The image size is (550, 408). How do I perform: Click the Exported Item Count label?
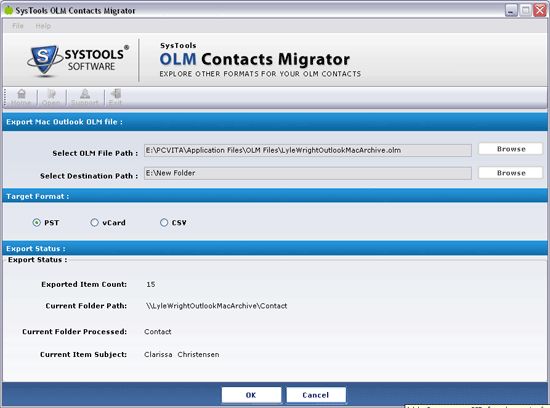coord(84,284)
